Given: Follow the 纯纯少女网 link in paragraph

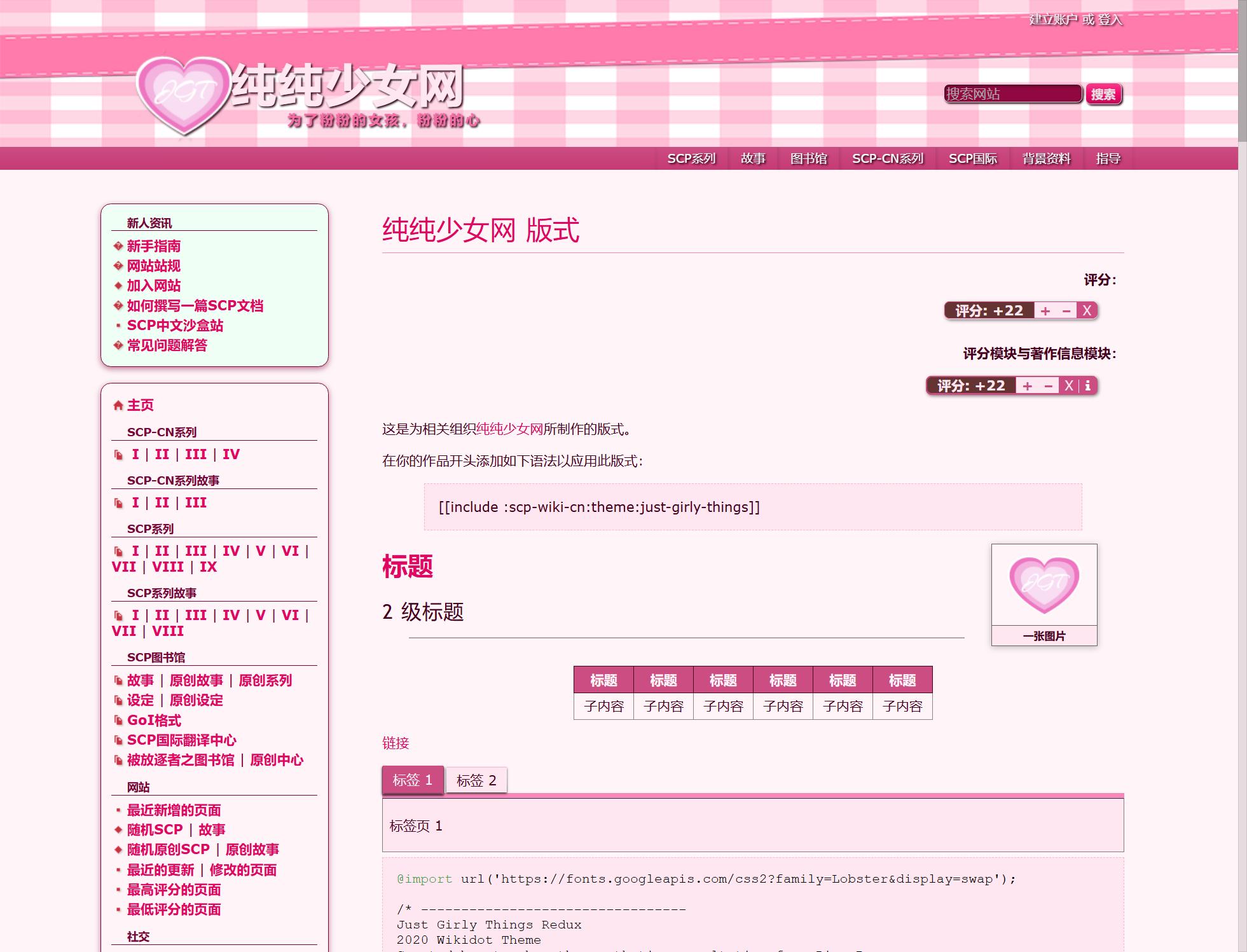Looking at the screenshot, I should [509, 429].
